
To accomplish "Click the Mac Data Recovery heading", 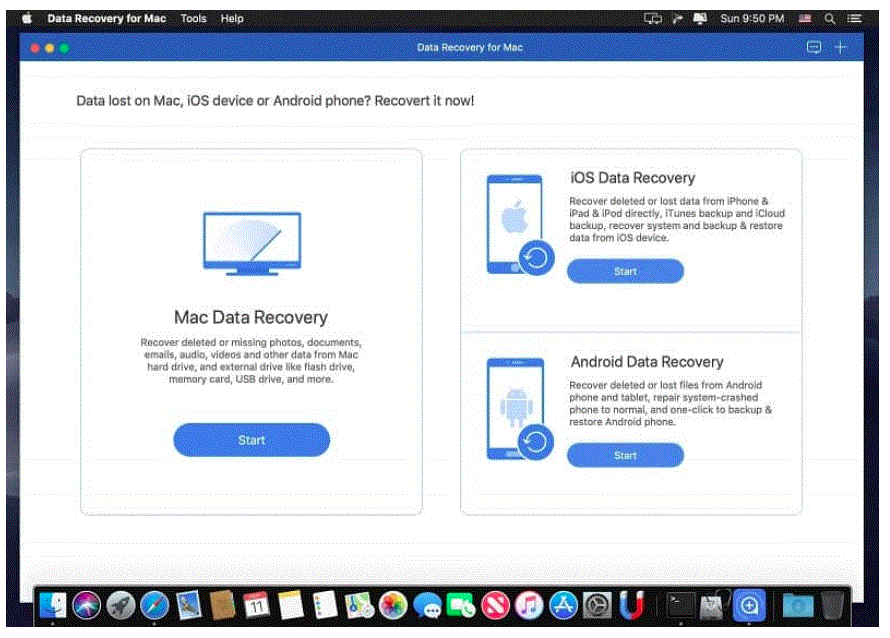I will [x=251, y=317].
